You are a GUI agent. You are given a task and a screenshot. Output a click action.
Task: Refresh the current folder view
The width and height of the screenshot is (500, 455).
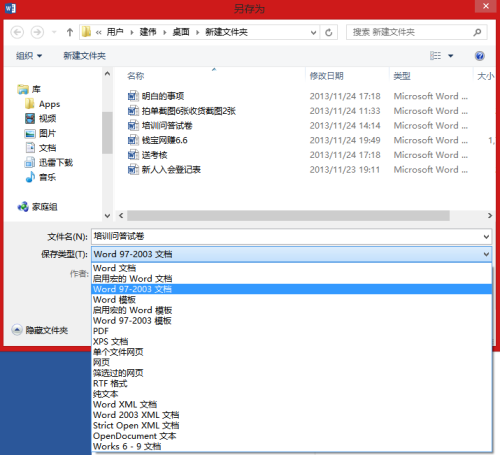click(x=329, y=32)
